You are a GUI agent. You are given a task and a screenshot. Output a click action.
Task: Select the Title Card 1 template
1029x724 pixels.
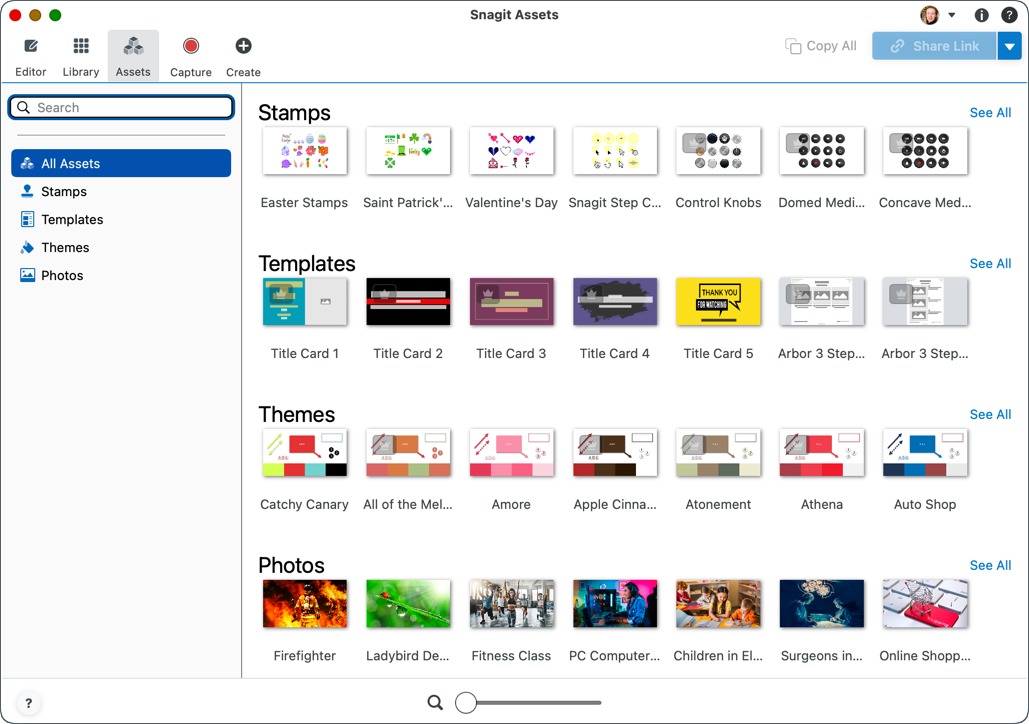(304, 302)
